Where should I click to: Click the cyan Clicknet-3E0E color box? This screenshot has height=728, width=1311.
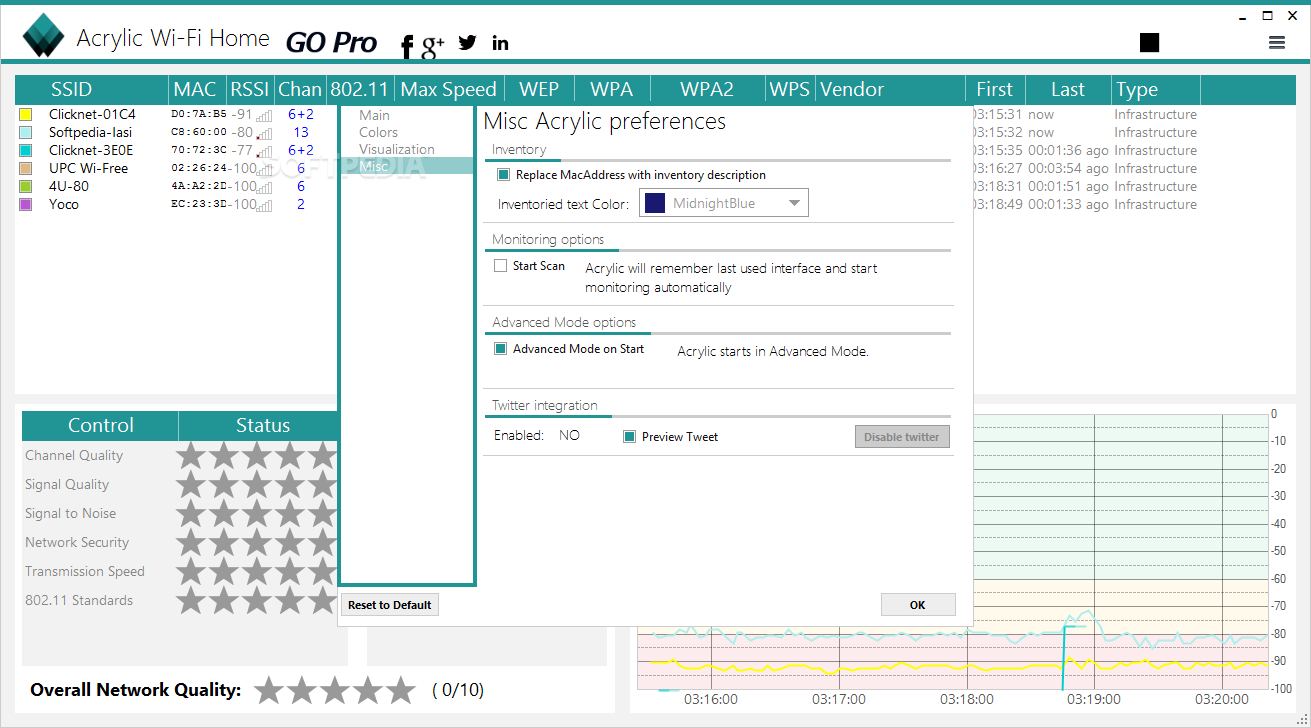click(26, 151)
